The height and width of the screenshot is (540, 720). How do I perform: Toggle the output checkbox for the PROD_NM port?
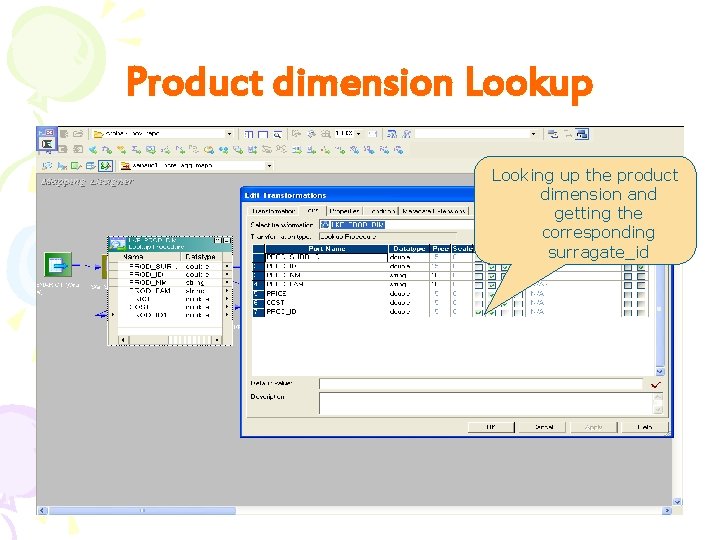(492, 276)
